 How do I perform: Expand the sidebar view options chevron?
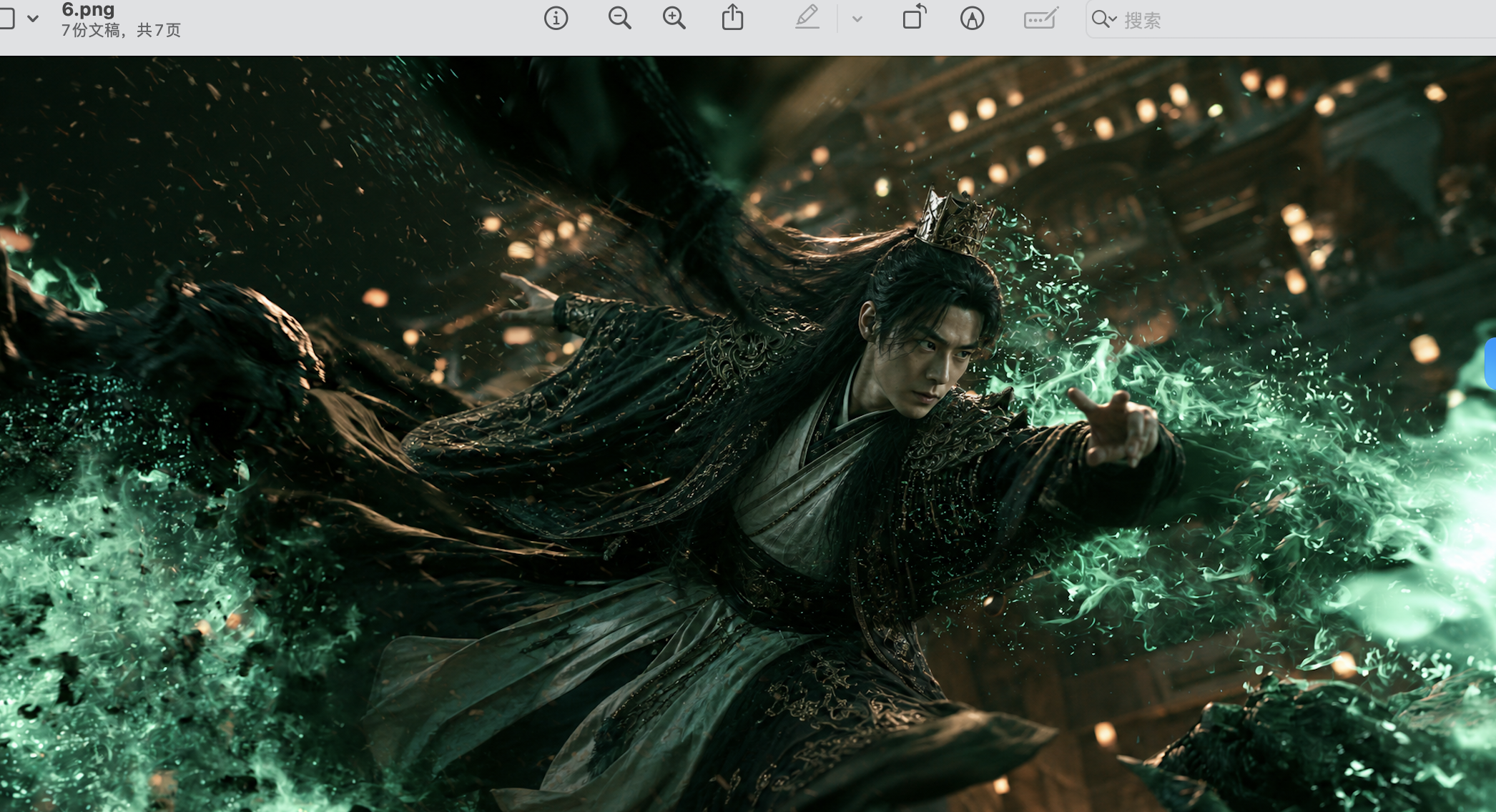pyautogui.click(x=33, y=19)
